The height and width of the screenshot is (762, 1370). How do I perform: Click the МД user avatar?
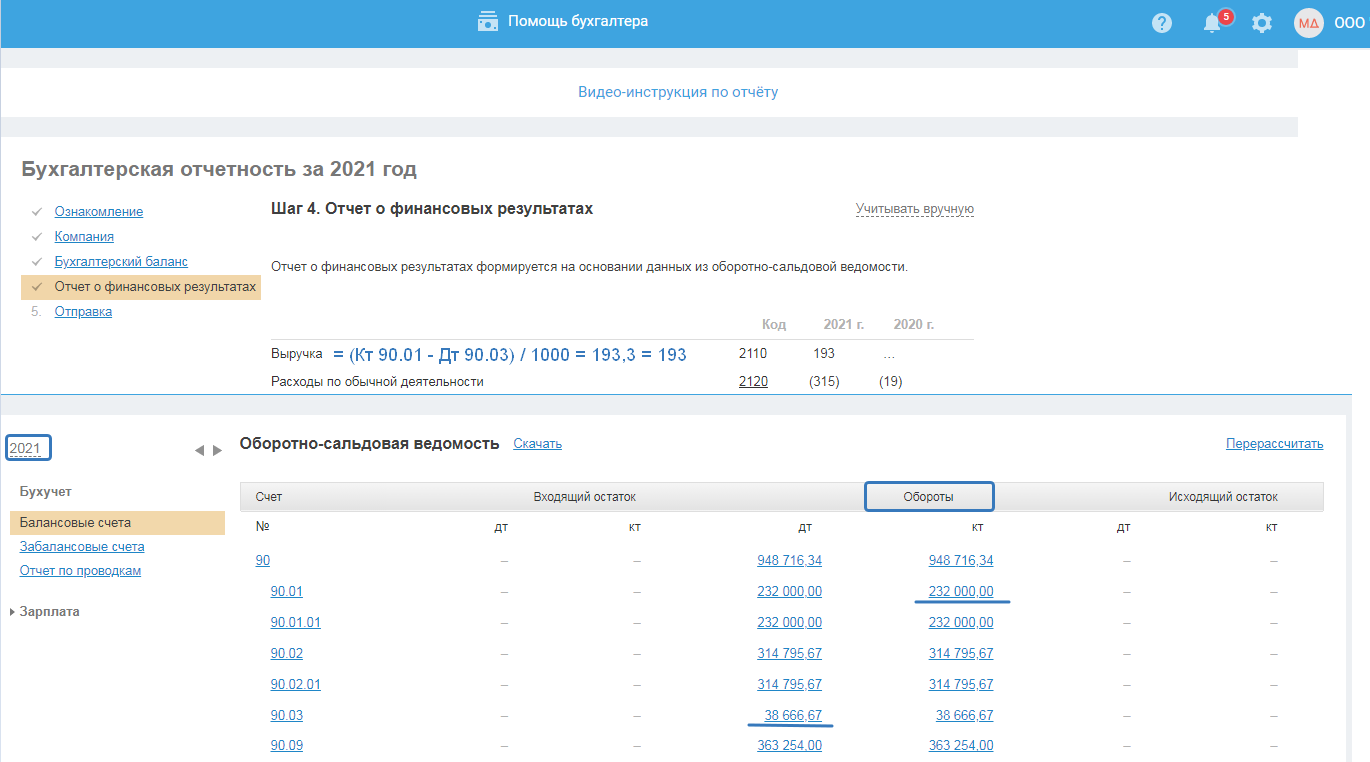coord(1309,23)
